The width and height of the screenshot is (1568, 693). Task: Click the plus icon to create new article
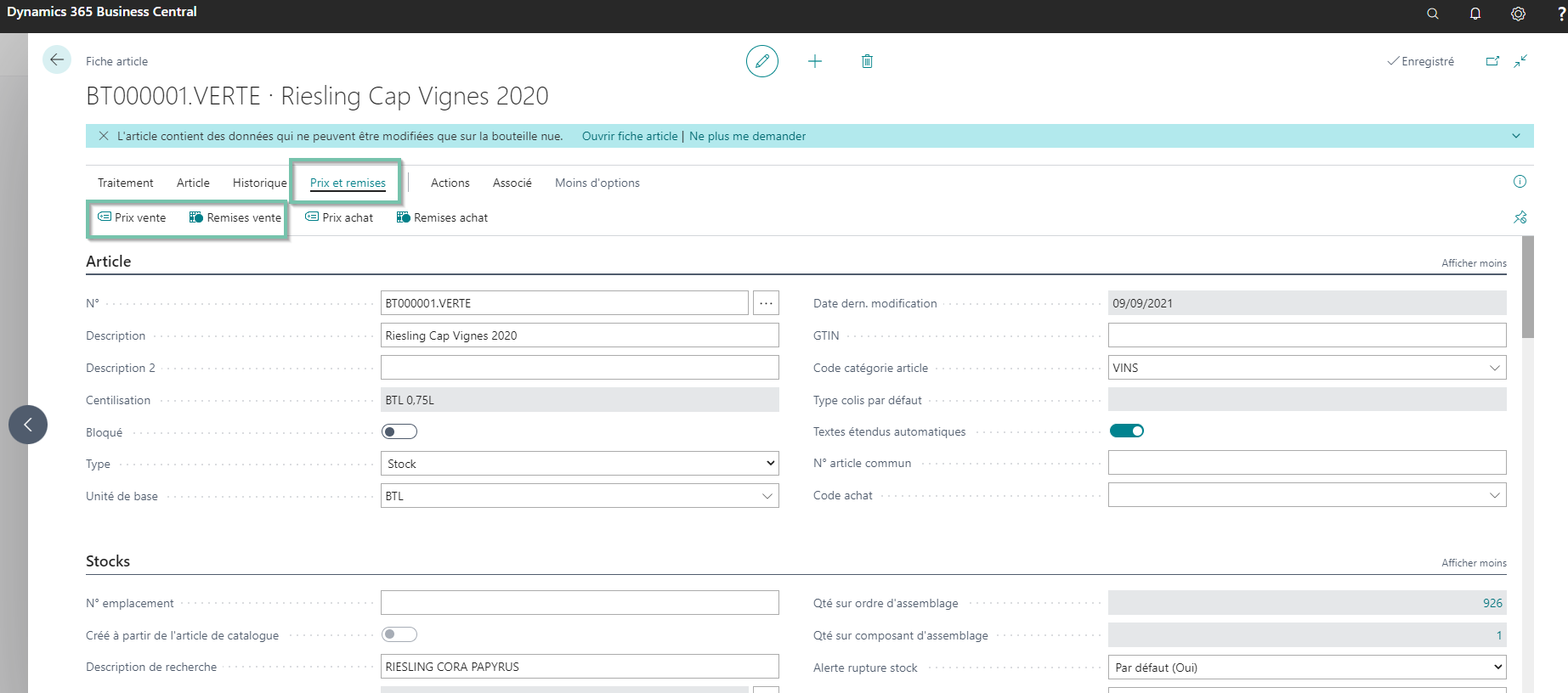815,61
